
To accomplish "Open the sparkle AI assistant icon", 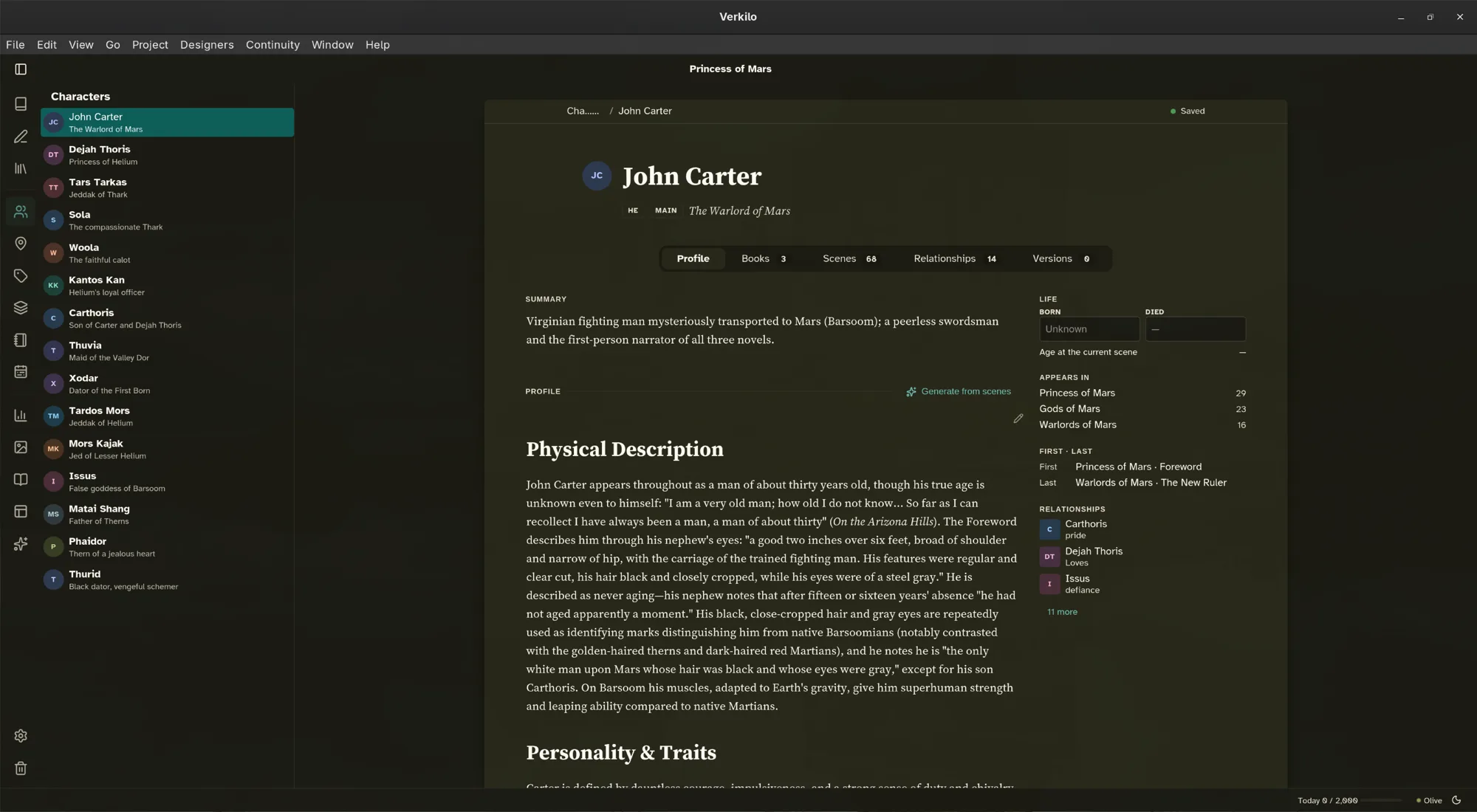I will pyautogui.click(x=21, y=544).
